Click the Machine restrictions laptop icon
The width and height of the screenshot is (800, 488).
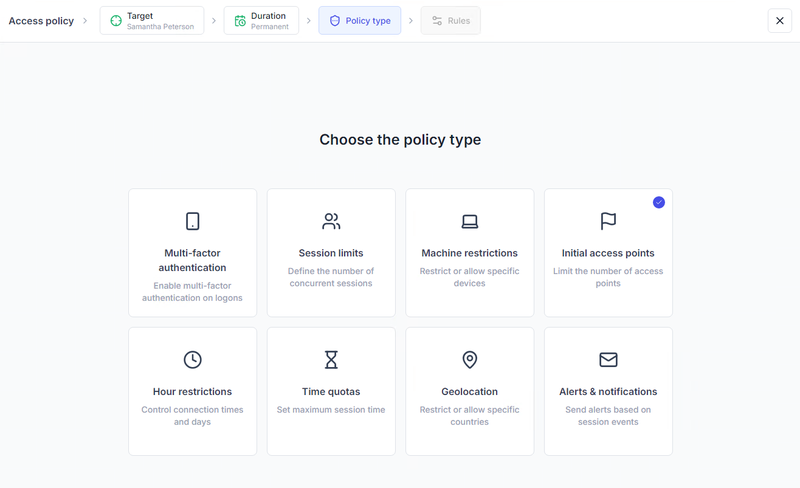coord(469,221)
